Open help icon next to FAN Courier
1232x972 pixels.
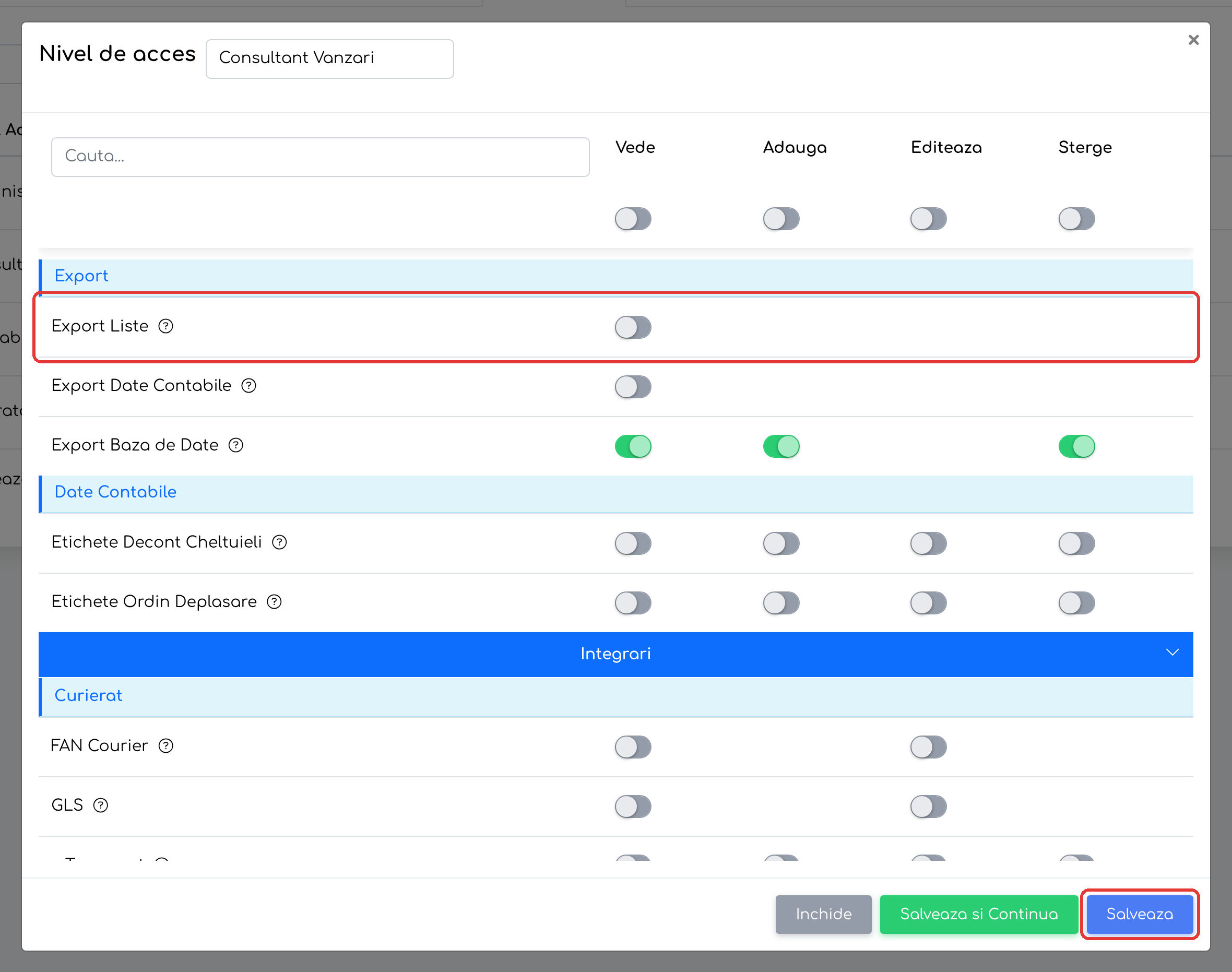(x=165, y=745)
